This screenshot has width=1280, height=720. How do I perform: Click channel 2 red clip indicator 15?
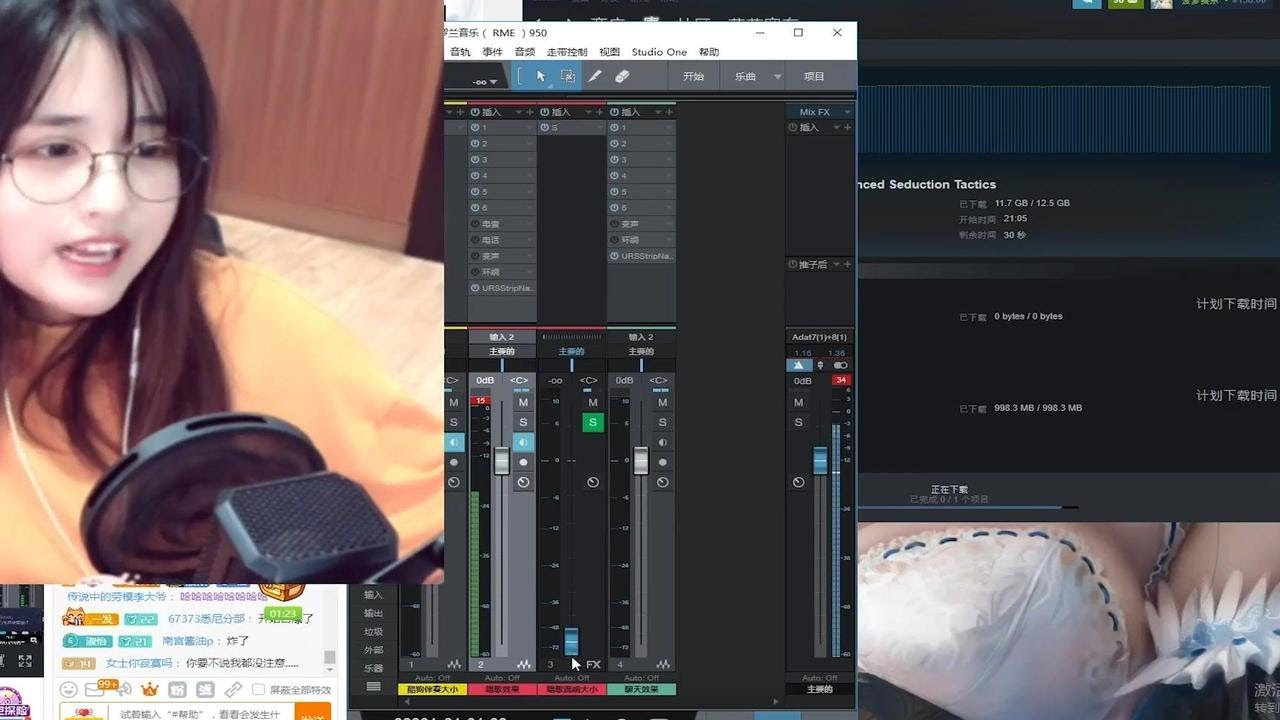coord(481,400)
